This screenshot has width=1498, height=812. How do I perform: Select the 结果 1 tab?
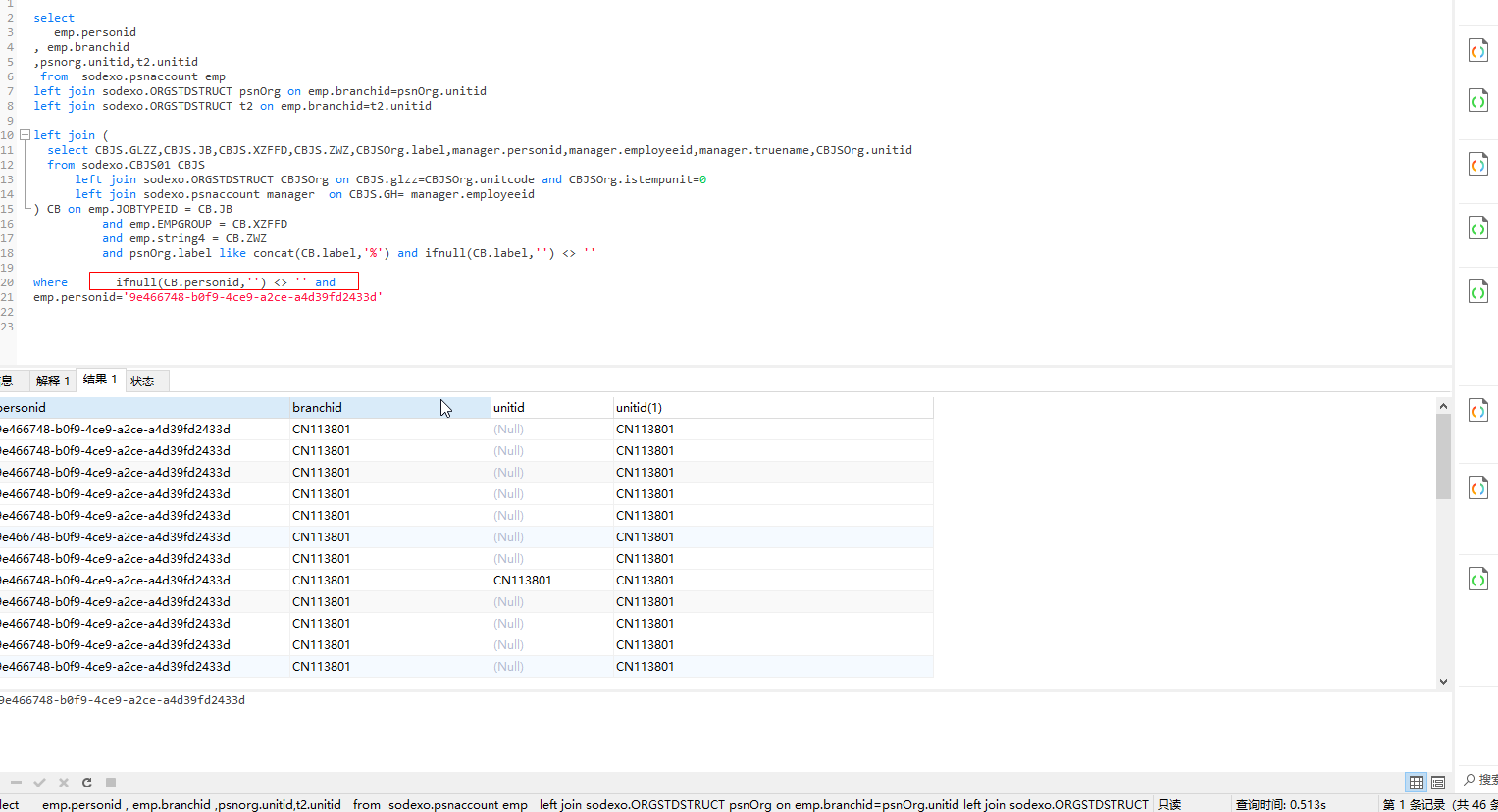(100, 380)
